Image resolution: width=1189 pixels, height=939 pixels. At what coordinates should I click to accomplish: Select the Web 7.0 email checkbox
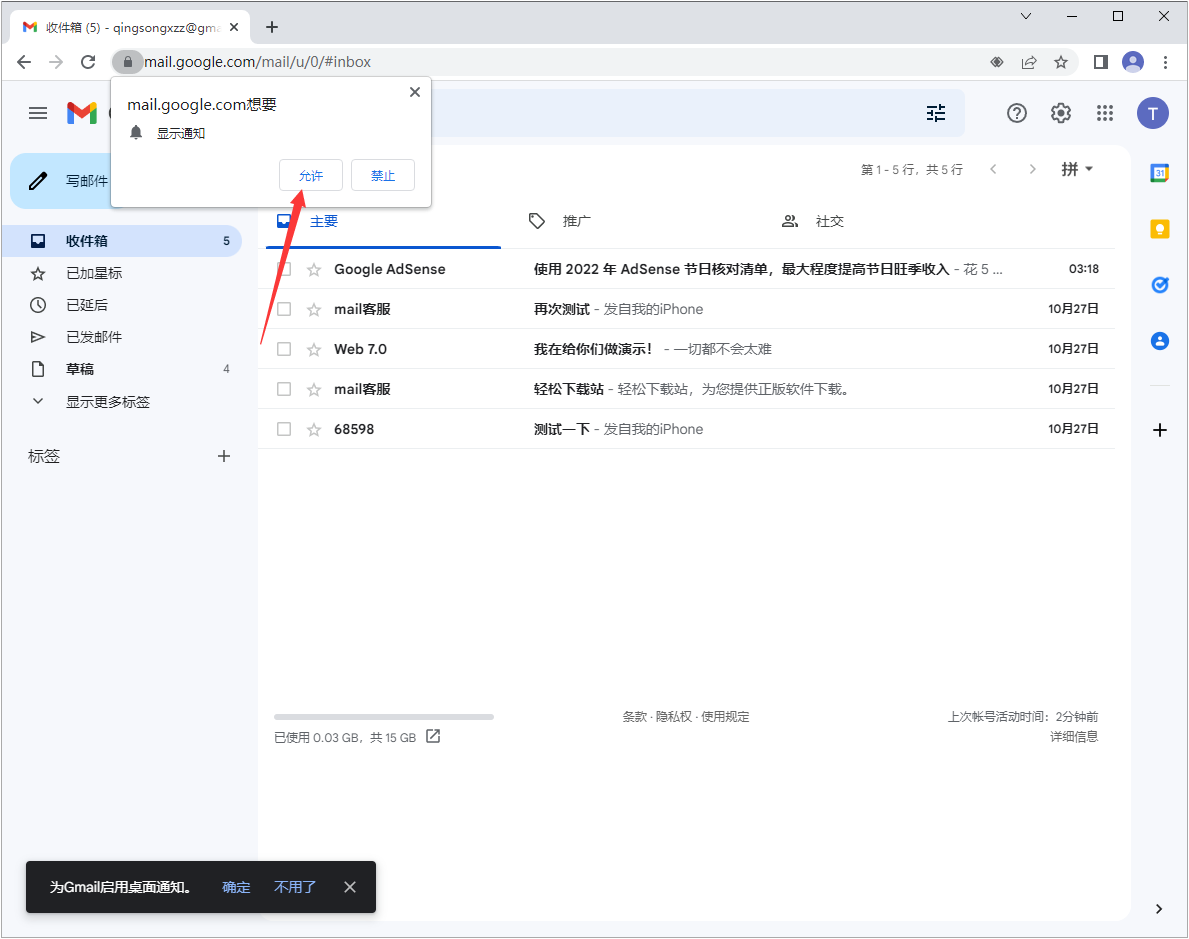(284, 349)
